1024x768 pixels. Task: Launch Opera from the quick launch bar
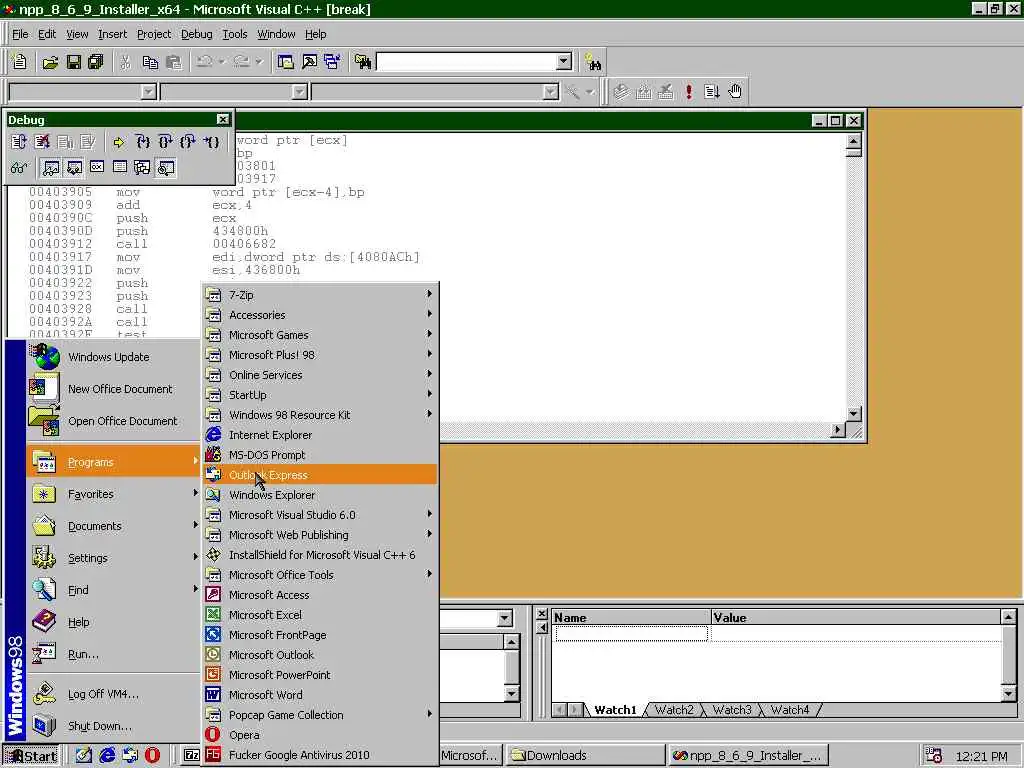(x=152, y=756)
